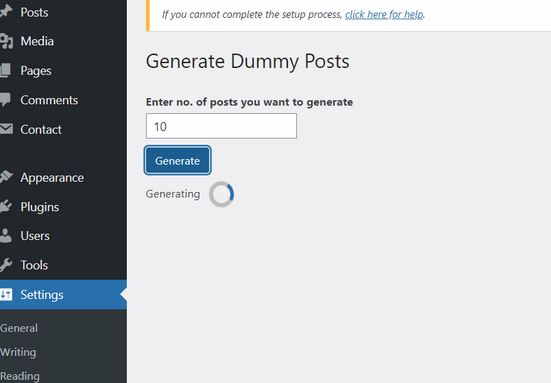Open the Tools menu label
551x383 pixels.
click(34, 265)
